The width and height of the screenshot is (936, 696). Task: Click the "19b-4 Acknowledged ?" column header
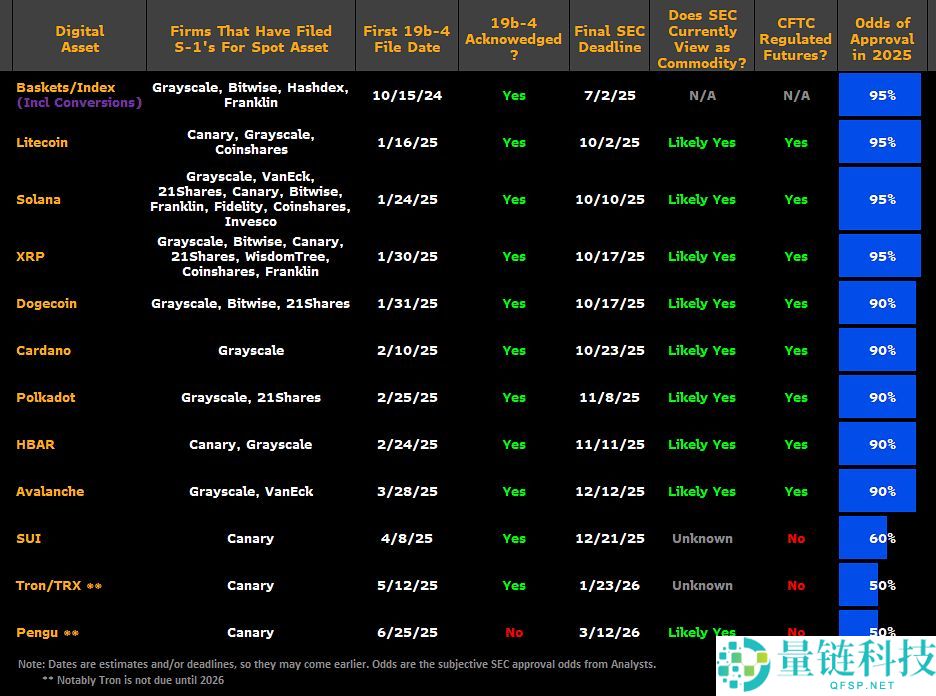click(513, 39)
